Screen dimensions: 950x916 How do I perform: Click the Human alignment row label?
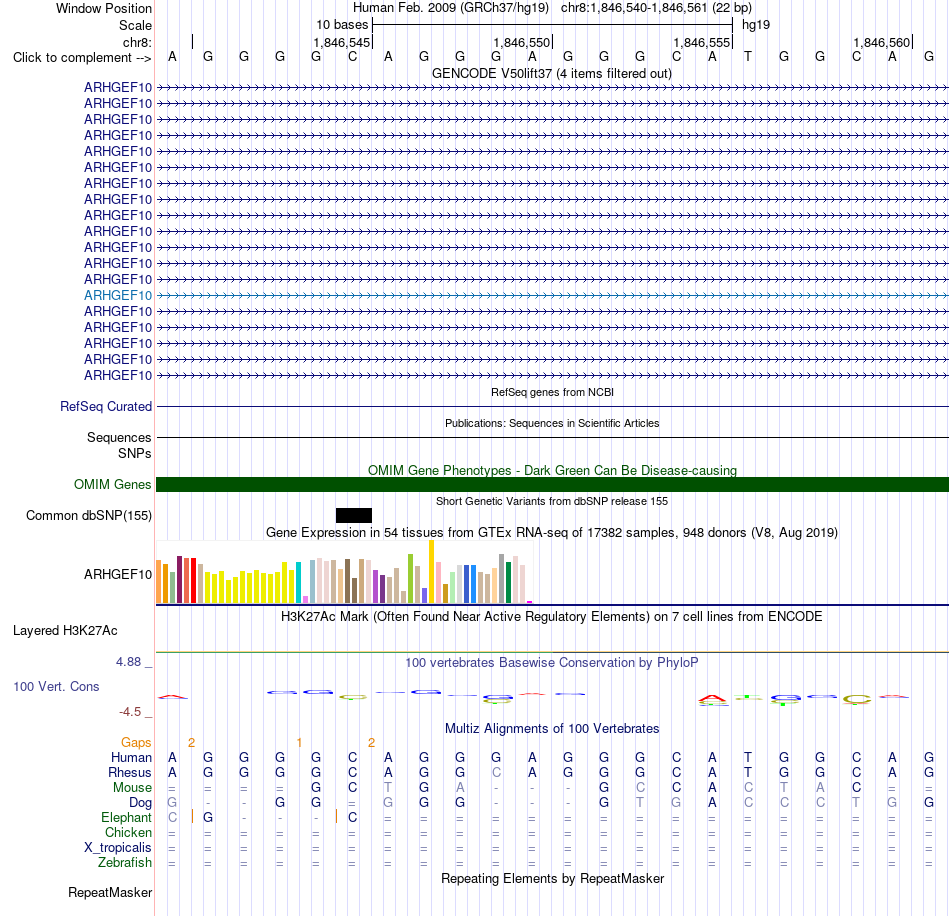coord(131,758)
